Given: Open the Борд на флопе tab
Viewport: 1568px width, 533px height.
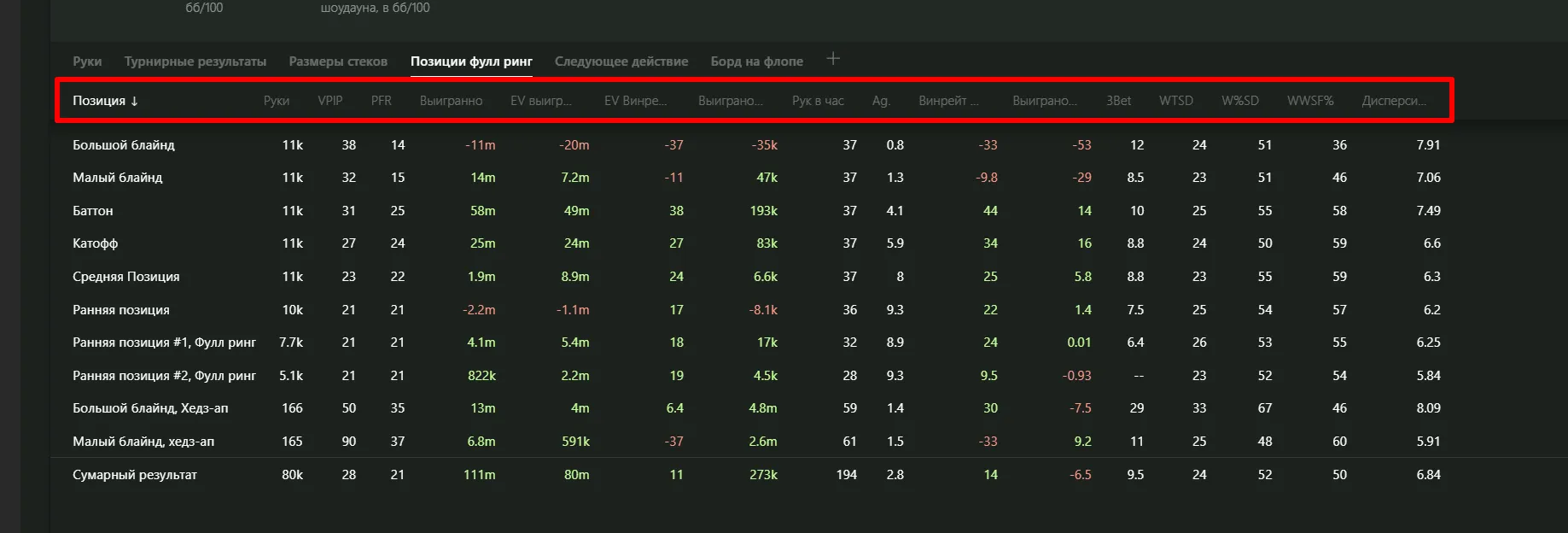Looking at the screenshot, I should click(x=756, y=61).
